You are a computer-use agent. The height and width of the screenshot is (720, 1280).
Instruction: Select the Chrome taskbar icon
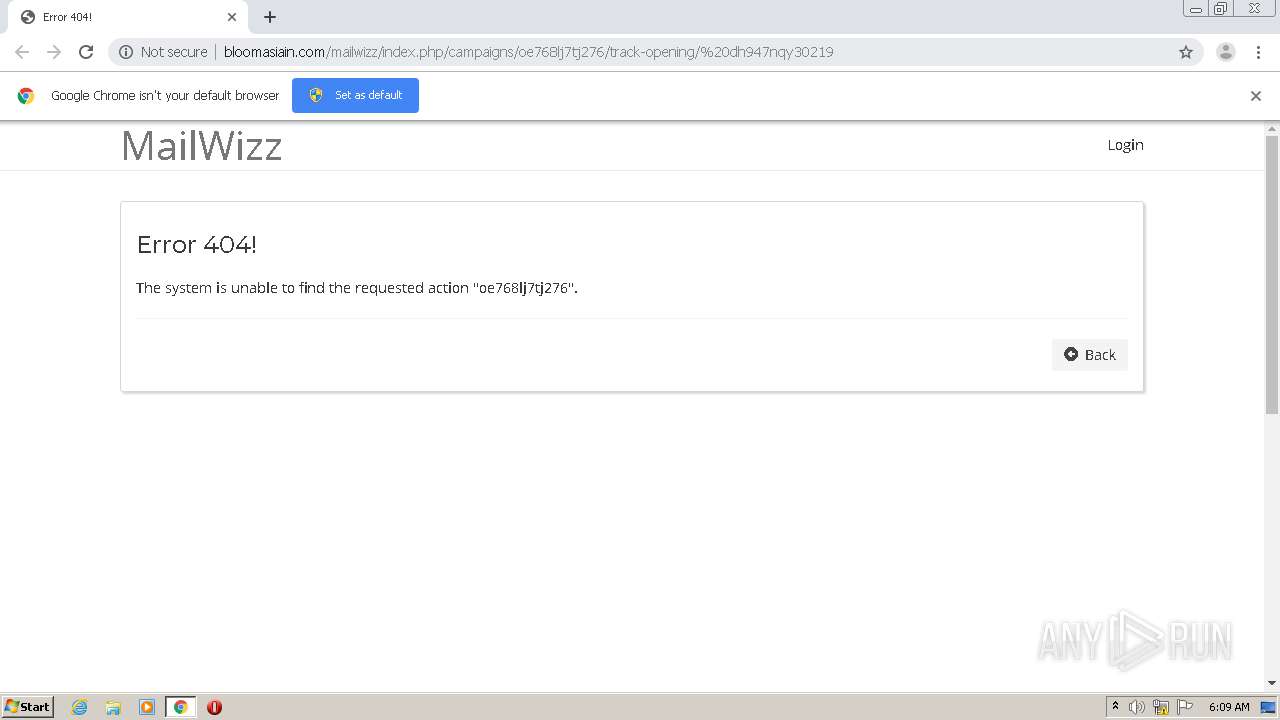[181, 707]
